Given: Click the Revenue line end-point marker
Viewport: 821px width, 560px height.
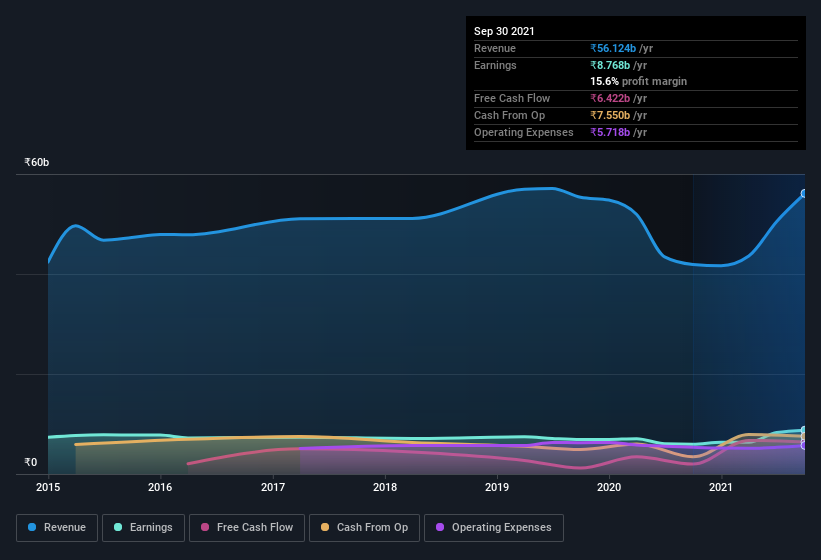Looking at the screenshot, I should [804, 194].
